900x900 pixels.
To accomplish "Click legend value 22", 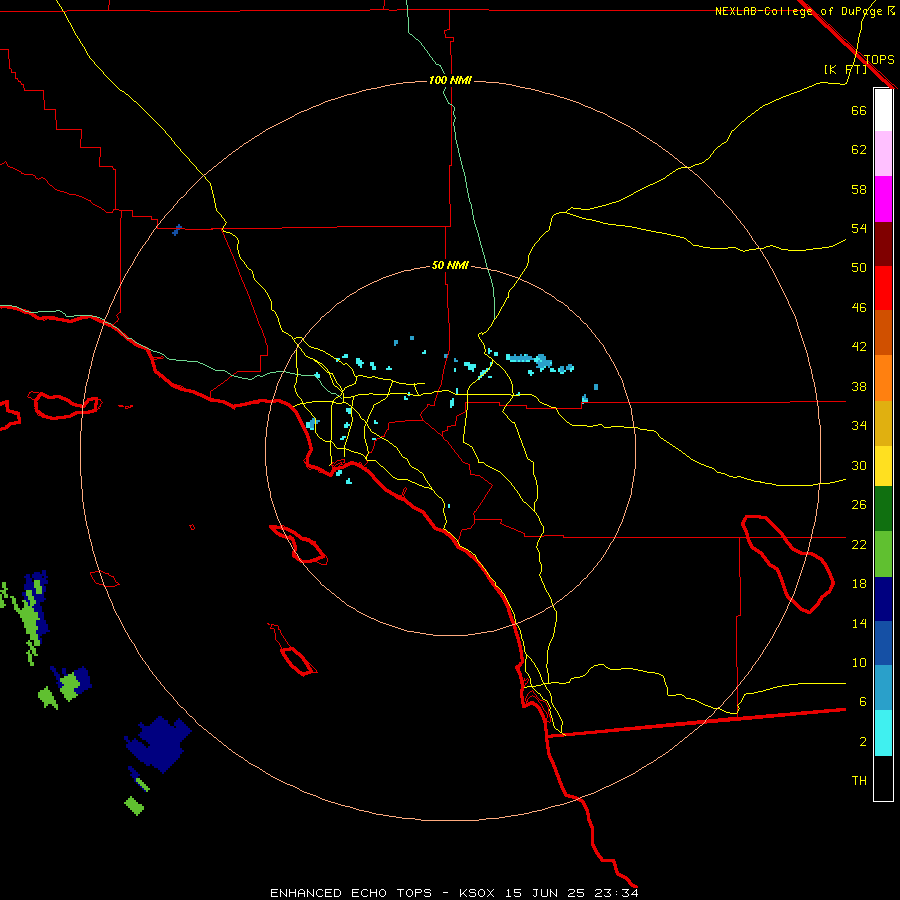I will tap(859, 544).
